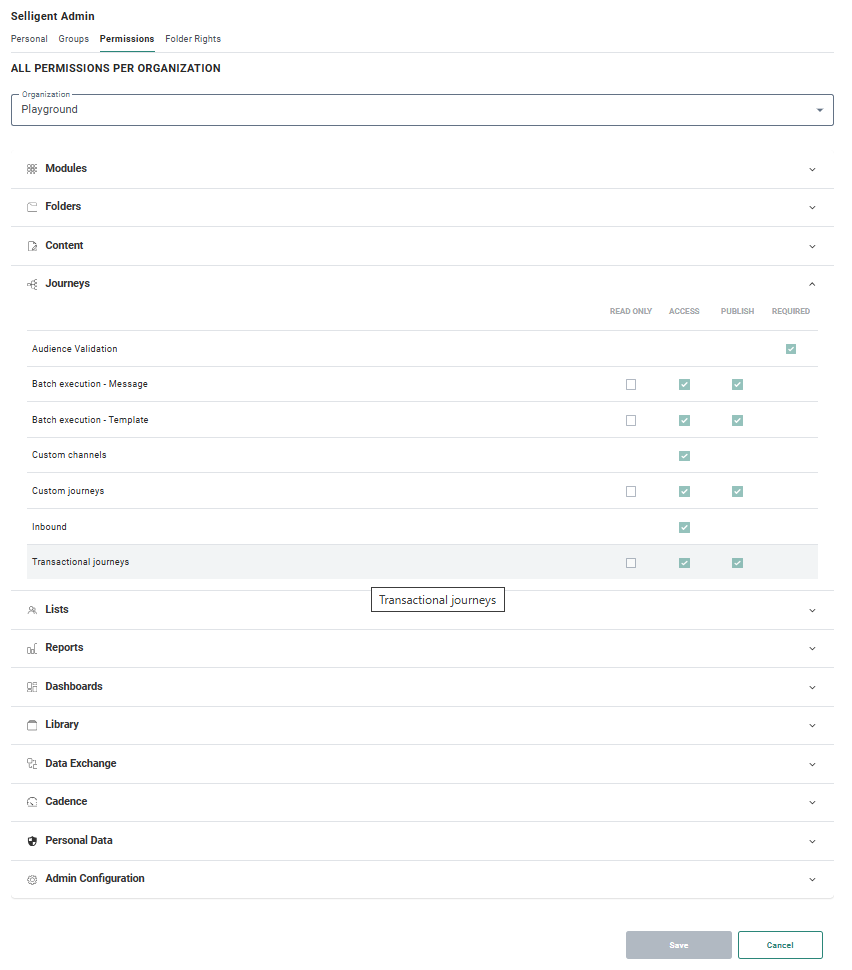The image size is (852, 970).
Task: Click the Data Exchange section icon
Action: pyautogui.click(x=32, y=764)
